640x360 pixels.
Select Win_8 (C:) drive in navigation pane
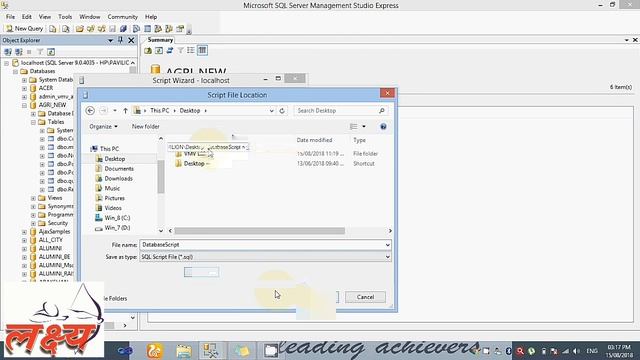pyautogui.click(x=117, y=218)
